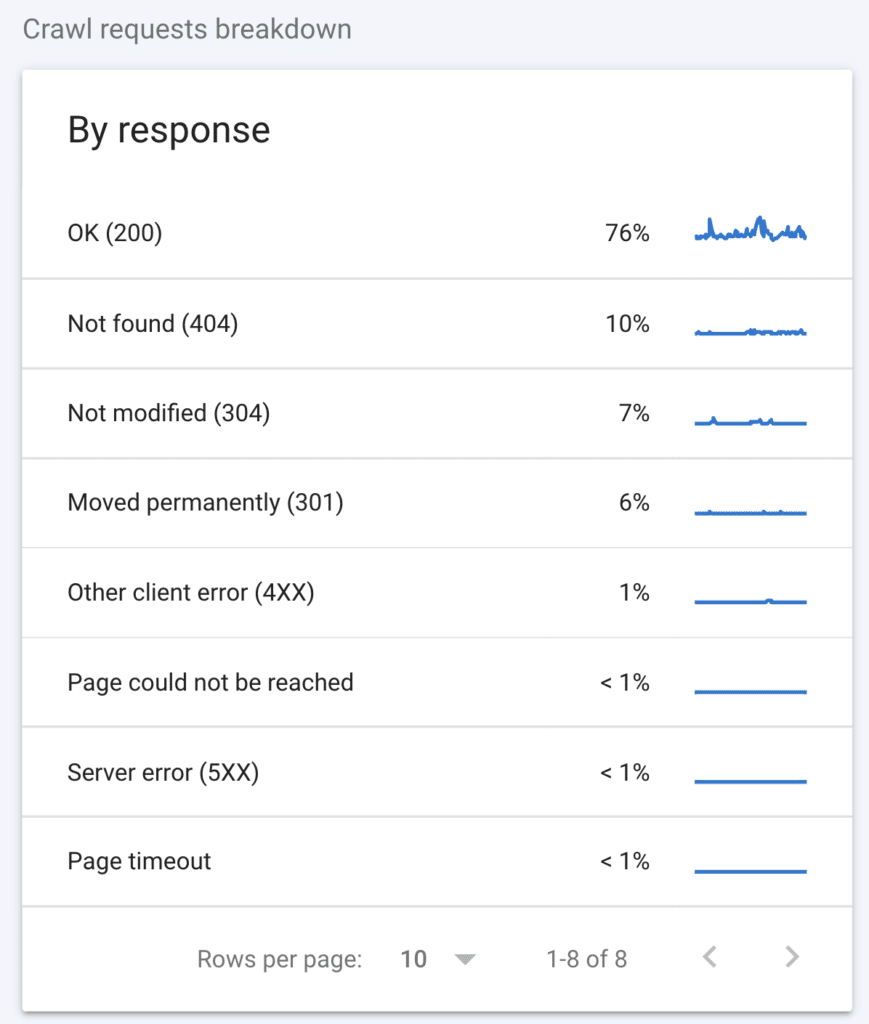Select the 1-8 of 8 page indicator
The height and width of the screenshot is (1024, 869).
pyautogui.click(x=587, y=958)
